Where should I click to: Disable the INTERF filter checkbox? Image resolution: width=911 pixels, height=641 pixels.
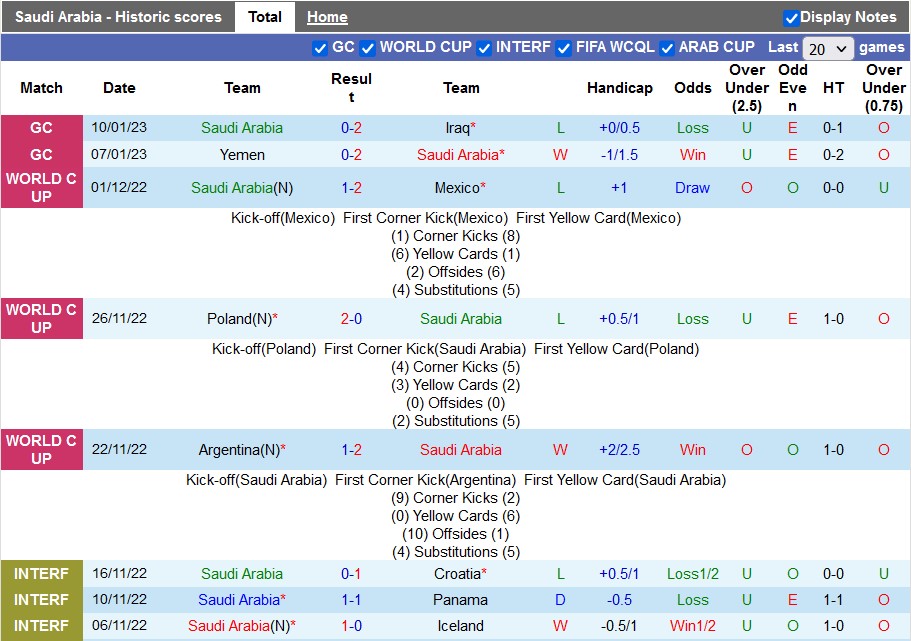pyautogui.click(x=484, y=48)
